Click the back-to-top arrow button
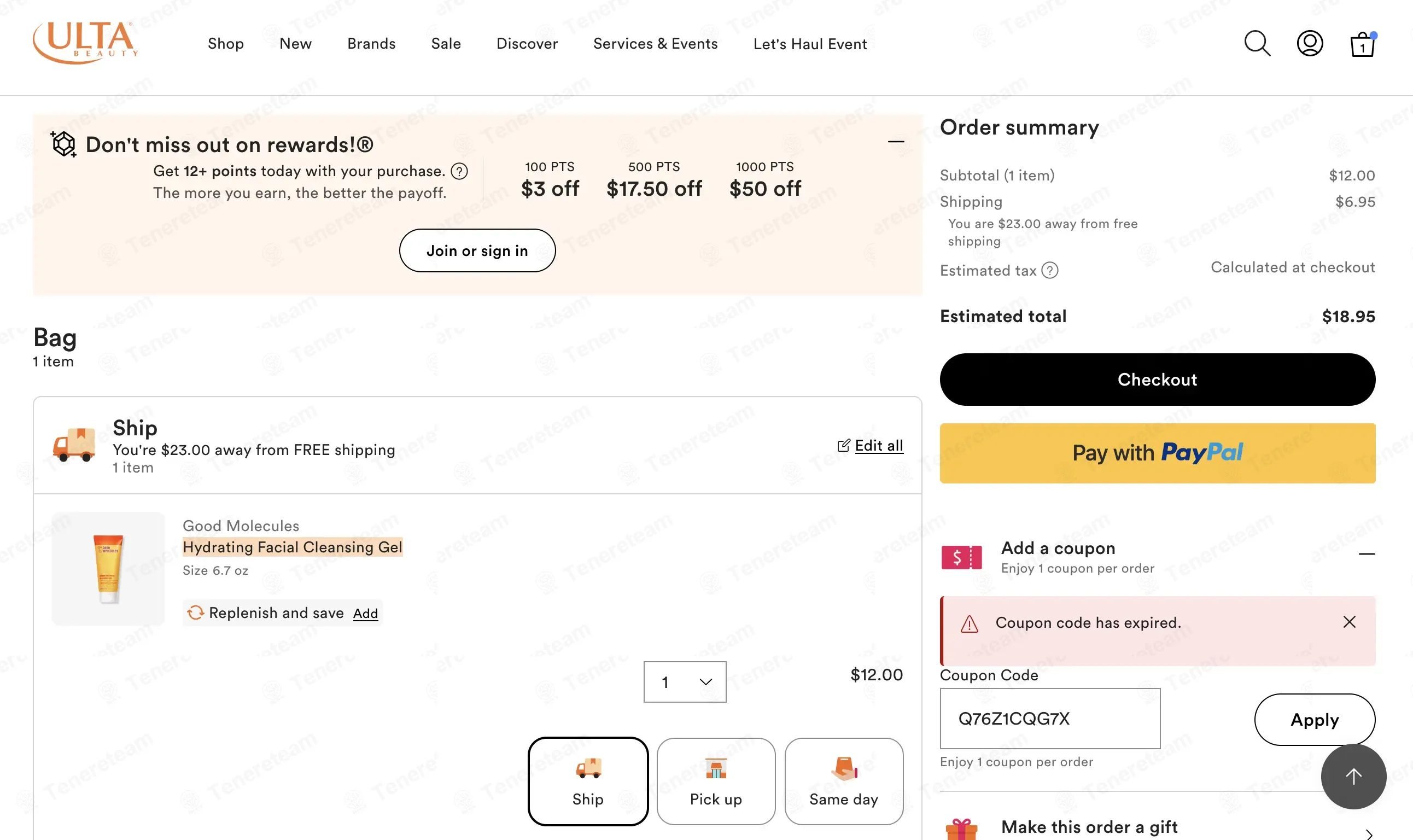 1353,777
